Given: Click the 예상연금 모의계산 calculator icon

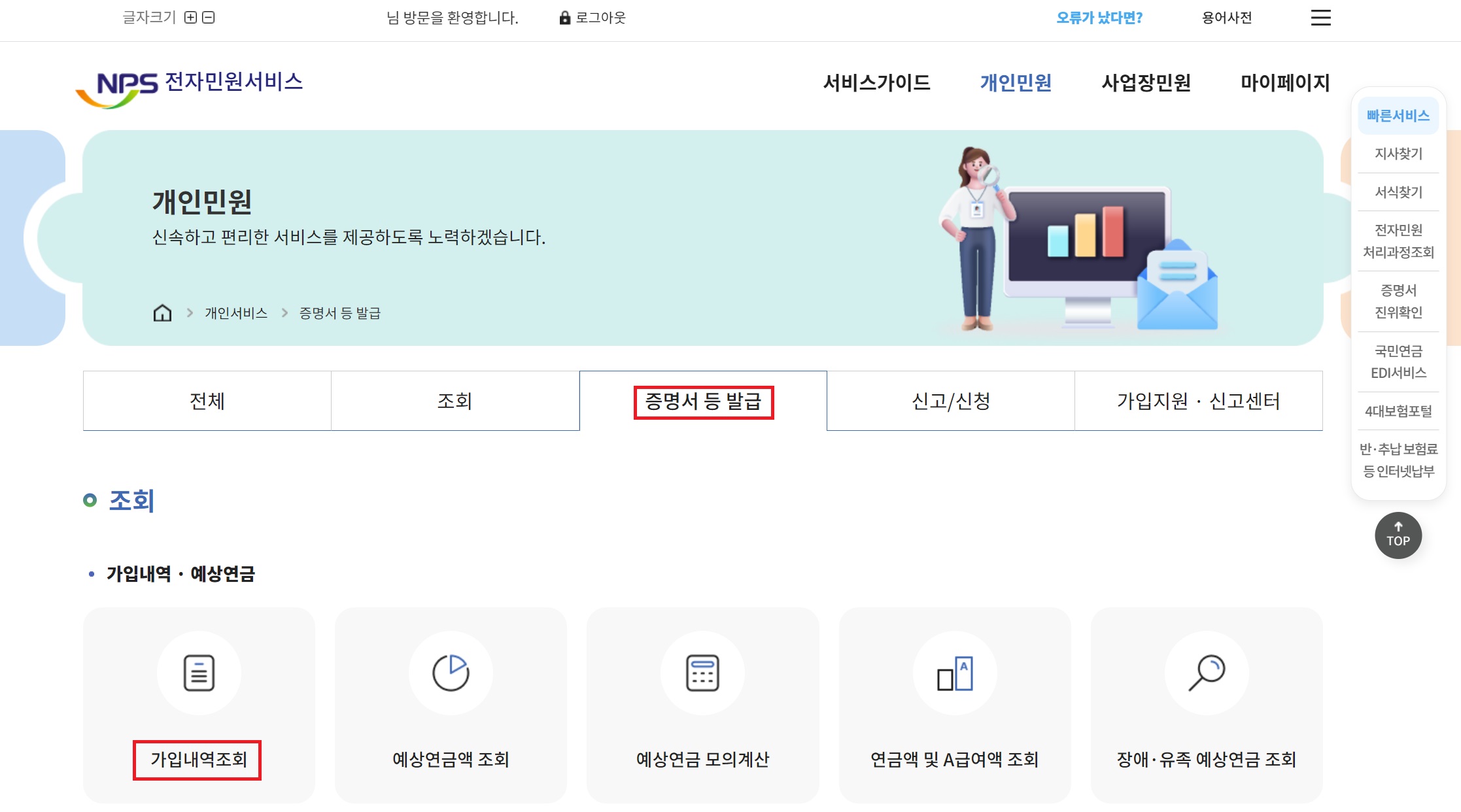Looking at the screenshot, I should coord(702,672).
